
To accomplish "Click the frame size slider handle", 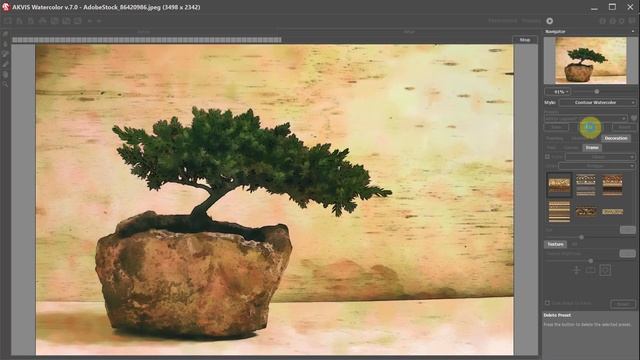I will 581,237.
